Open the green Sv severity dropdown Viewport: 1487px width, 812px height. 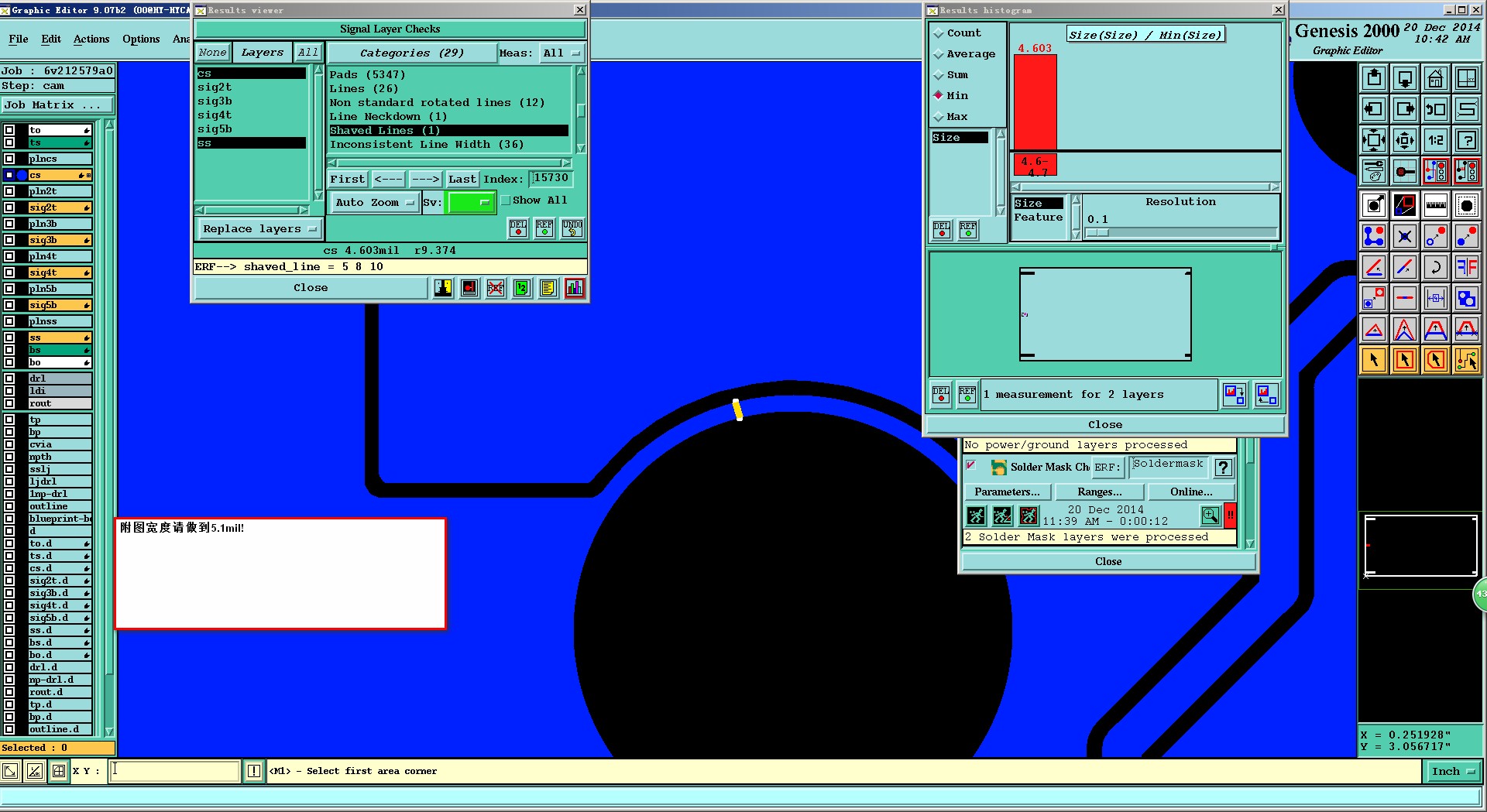pos(470,202)
